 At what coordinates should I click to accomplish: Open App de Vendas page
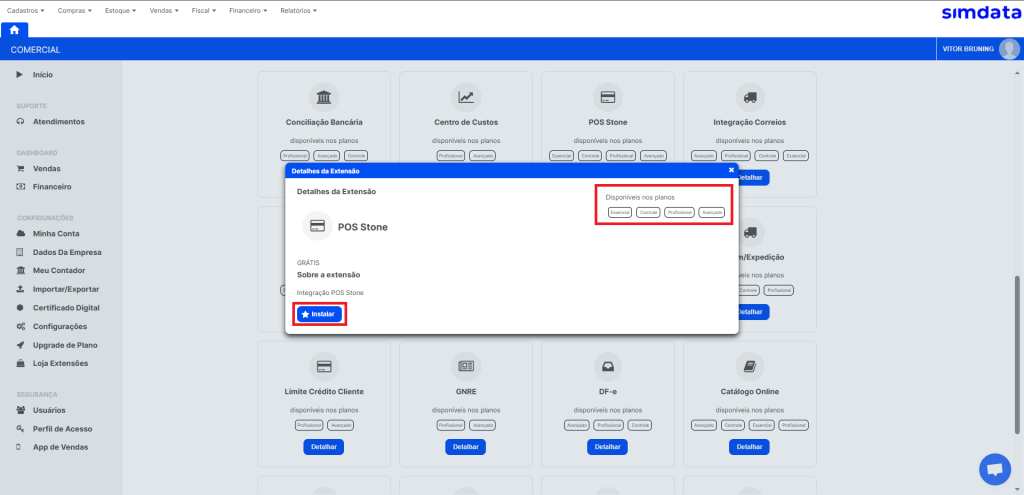[61, 447]
